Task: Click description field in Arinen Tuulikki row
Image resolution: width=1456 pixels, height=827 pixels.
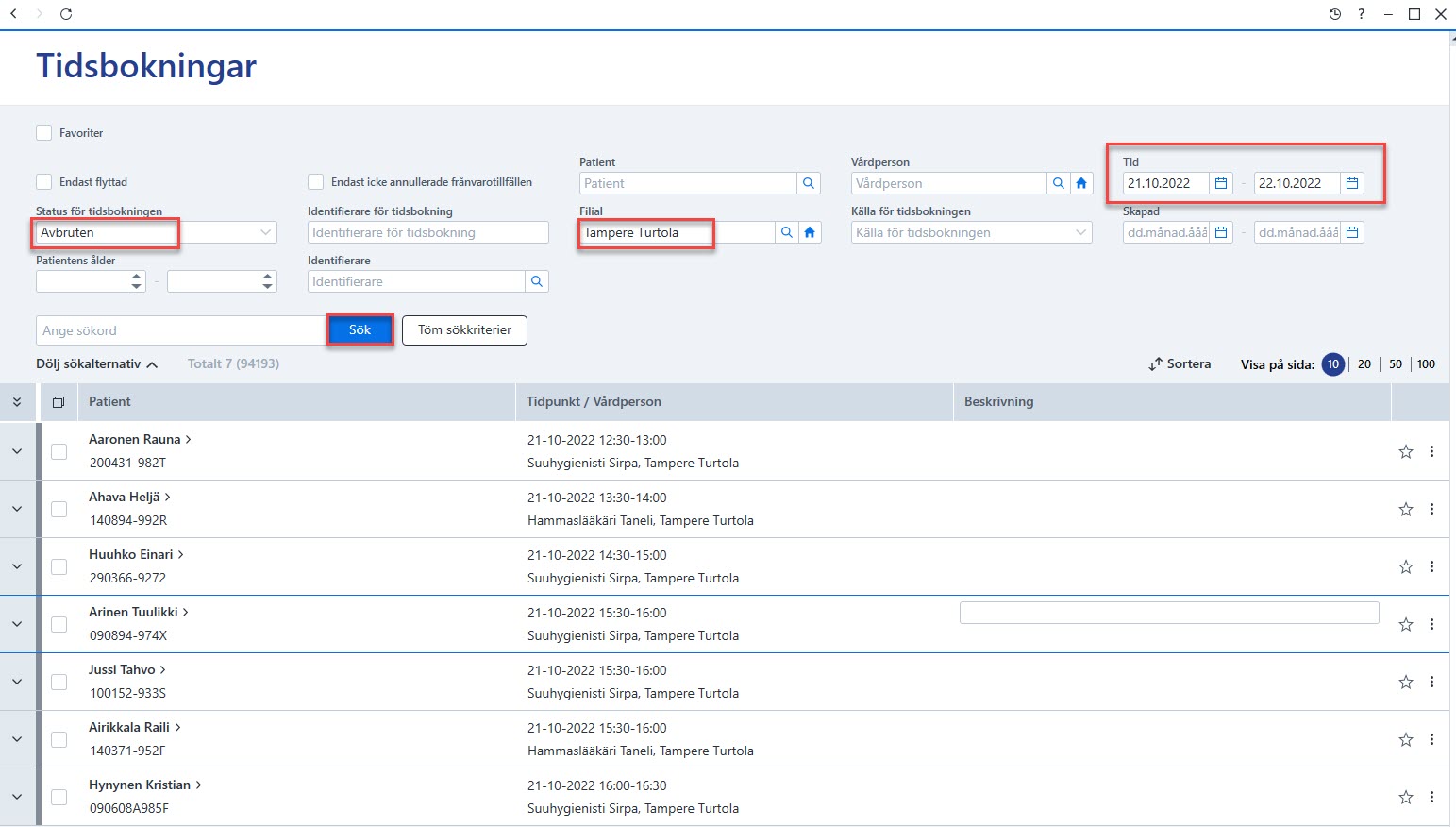Action: (1169, 613)
